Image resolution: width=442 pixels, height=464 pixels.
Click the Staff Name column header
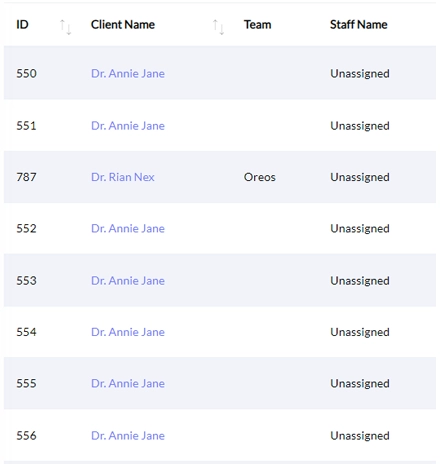[359, 25]
